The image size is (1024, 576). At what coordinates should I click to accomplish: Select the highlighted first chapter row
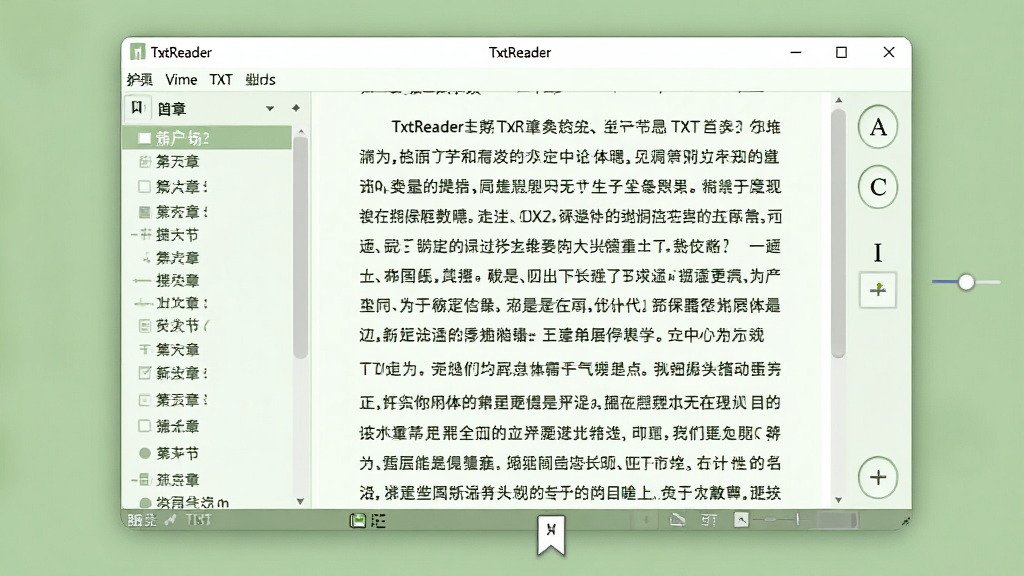pyautogui.click(x=206, y=138)
